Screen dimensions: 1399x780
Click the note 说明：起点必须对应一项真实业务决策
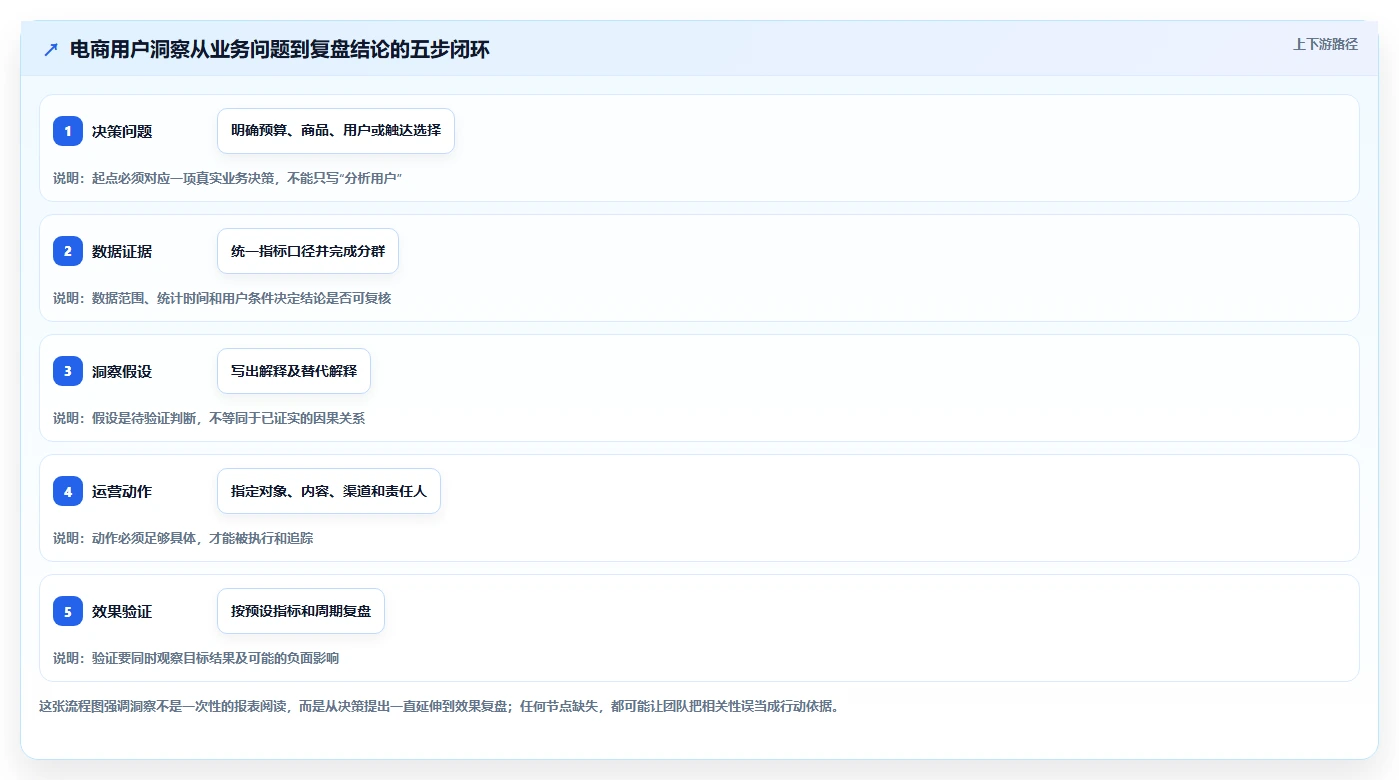227,178
